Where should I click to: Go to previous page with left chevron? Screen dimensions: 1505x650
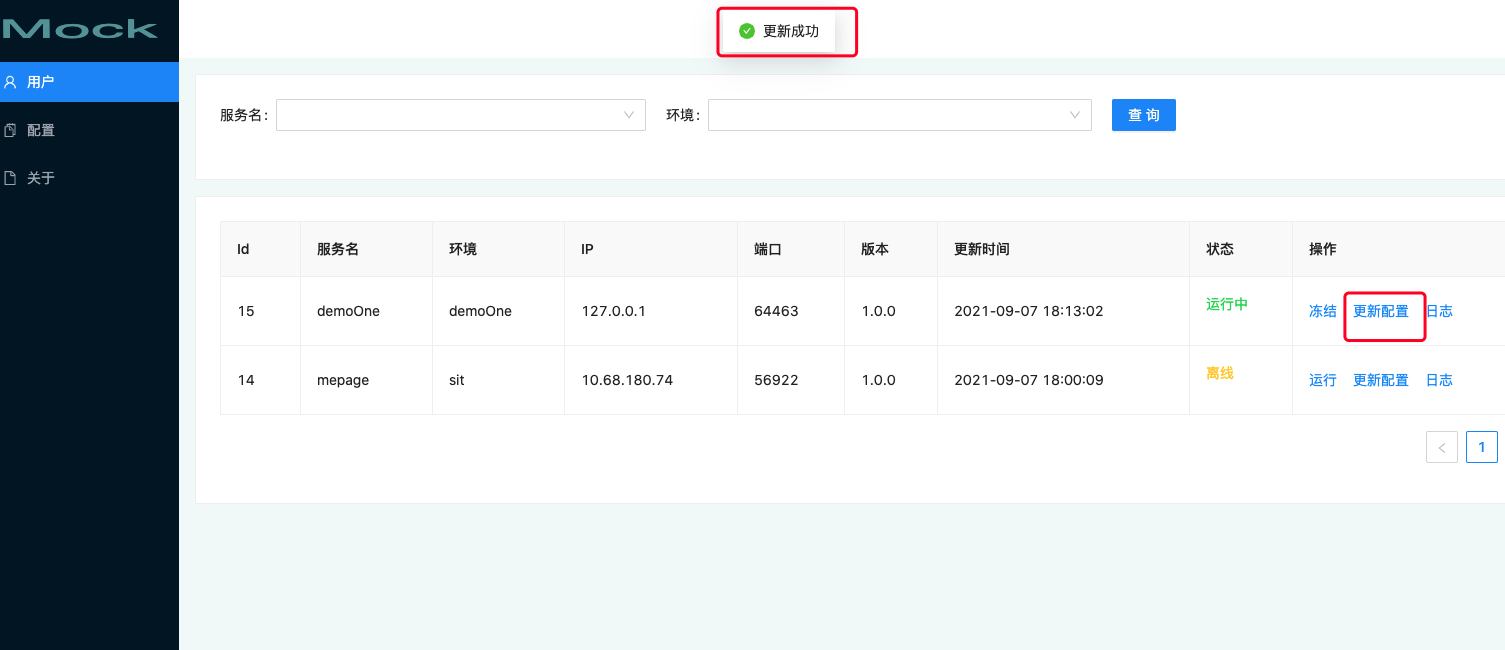tap(1441, 447)
